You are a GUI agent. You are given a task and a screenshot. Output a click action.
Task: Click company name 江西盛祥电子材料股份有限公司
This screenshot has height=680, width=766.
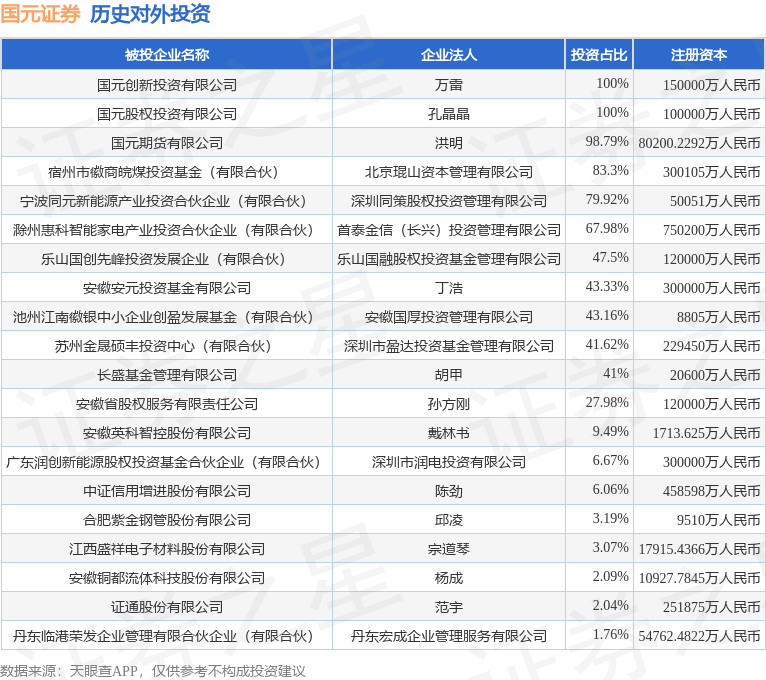tap(167, 549)
